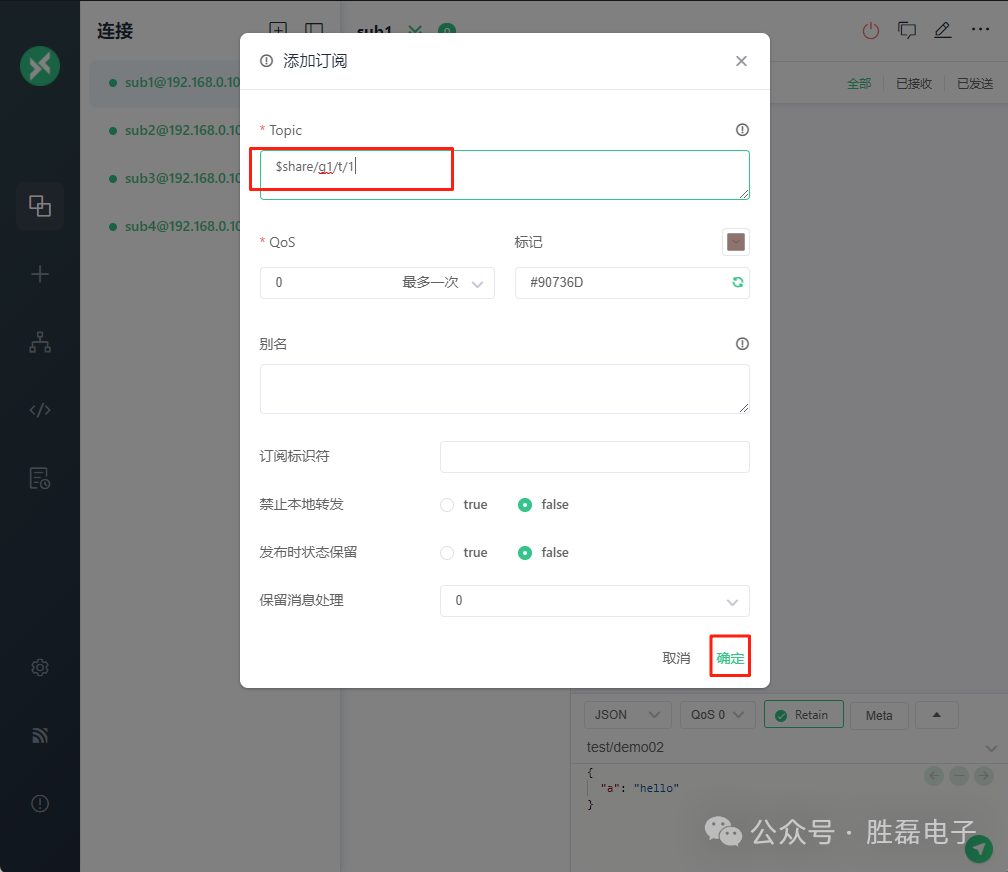Close the 添加订阅 dialog
The height and width of the screenshot is (872, 1008).
741,61
